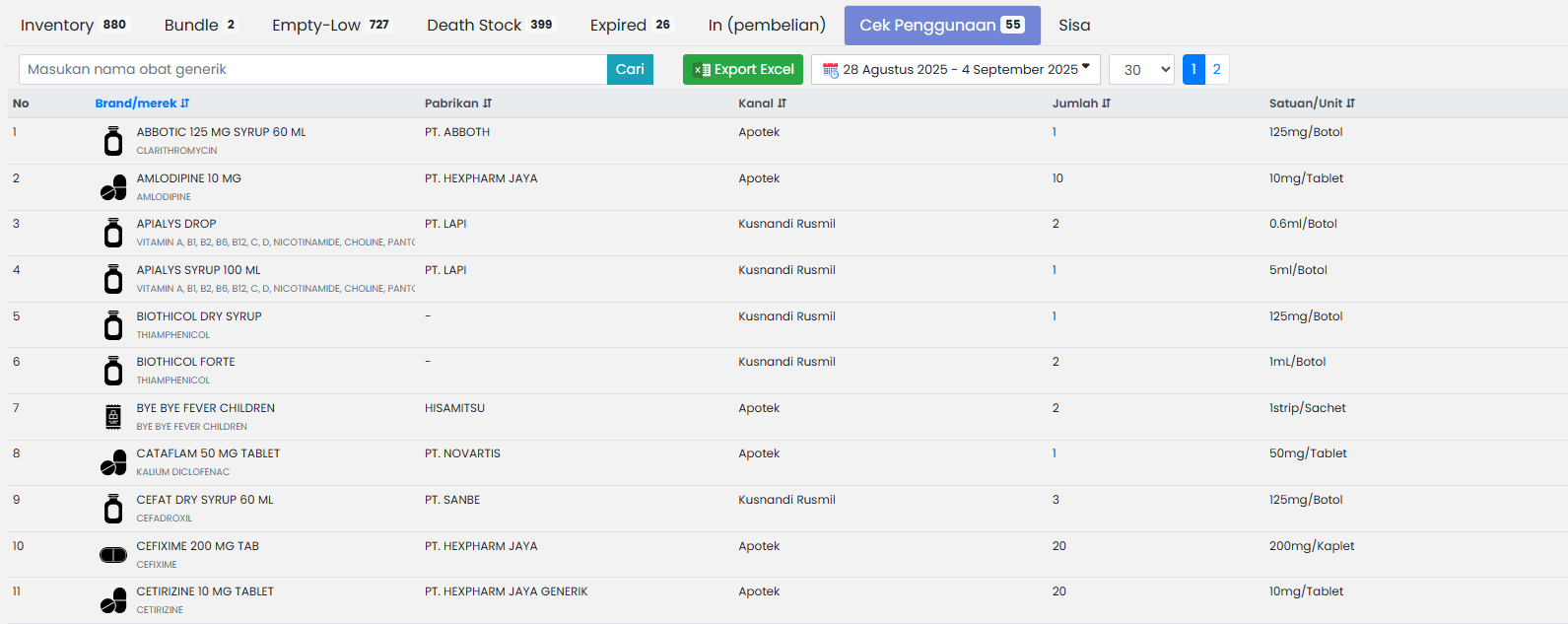This screenshot has width=1568, height=624.
Task: Open the 30 rows-per-page selector
Action: point(1140,70)
